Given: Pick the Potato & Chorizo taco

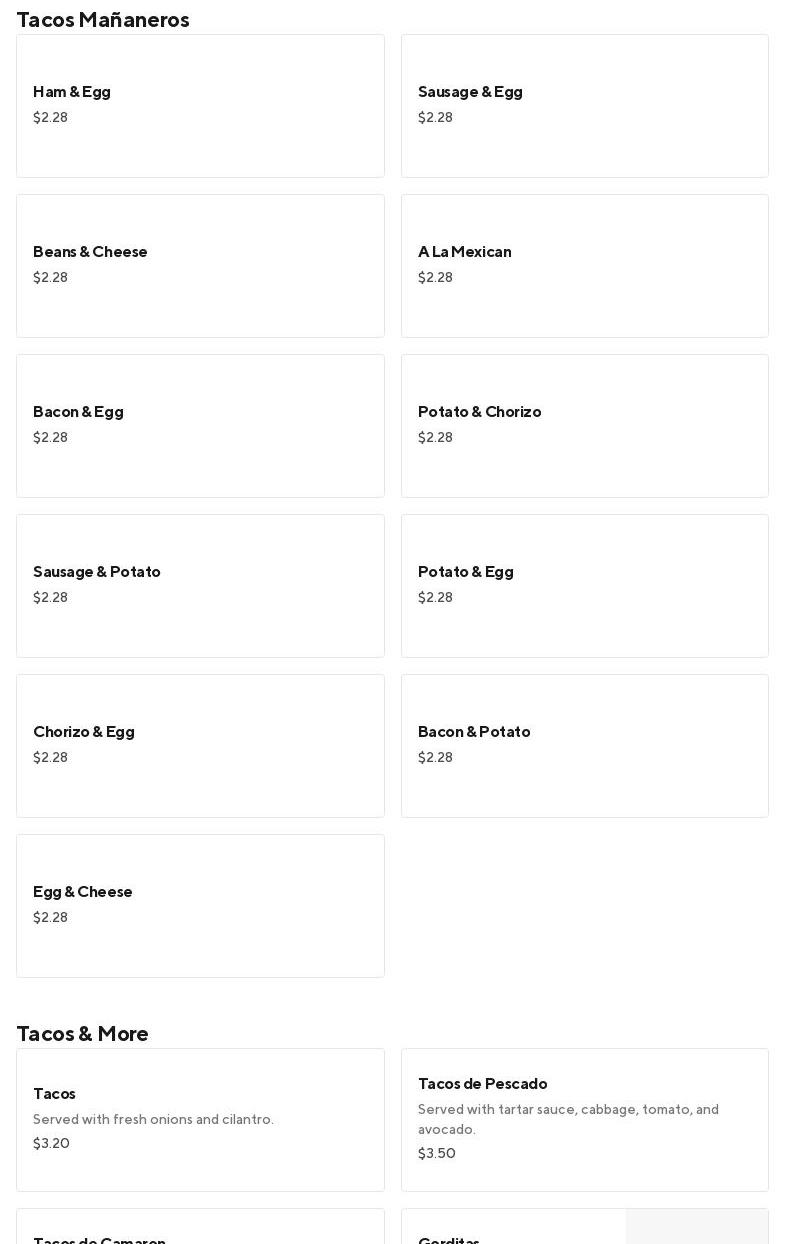Looking at the screenshot, I should (584, 426).
